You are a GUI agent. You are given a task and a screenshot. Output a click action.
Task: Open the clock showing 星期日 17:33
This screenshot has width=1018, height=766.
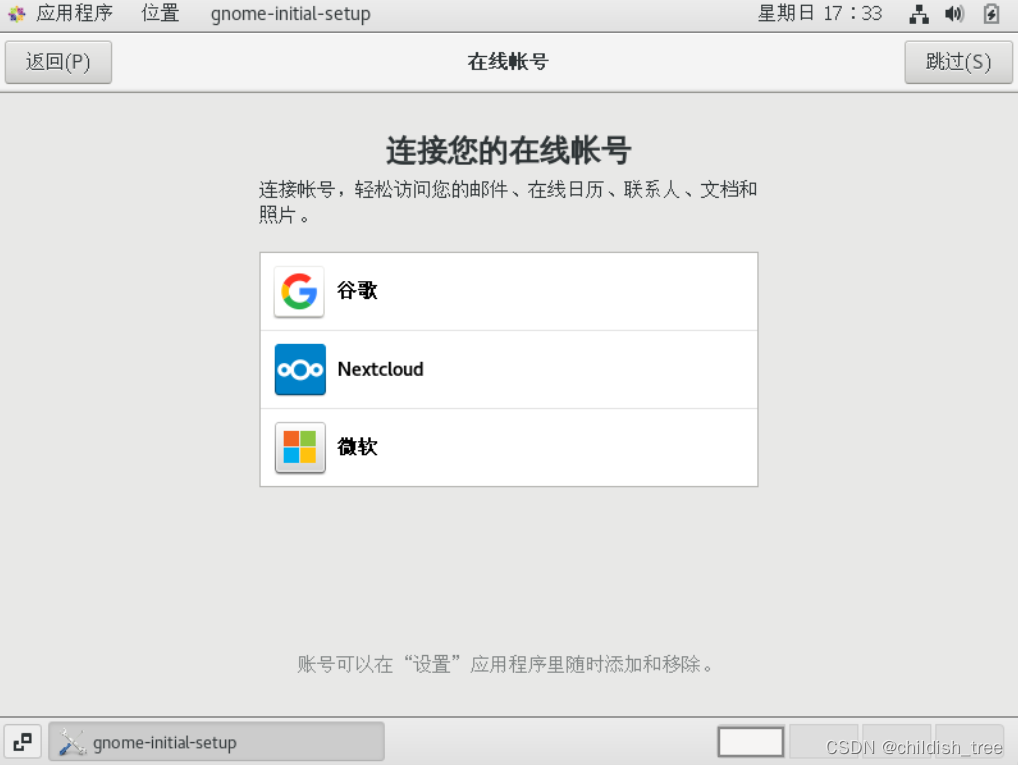click(x=819, y=14)
